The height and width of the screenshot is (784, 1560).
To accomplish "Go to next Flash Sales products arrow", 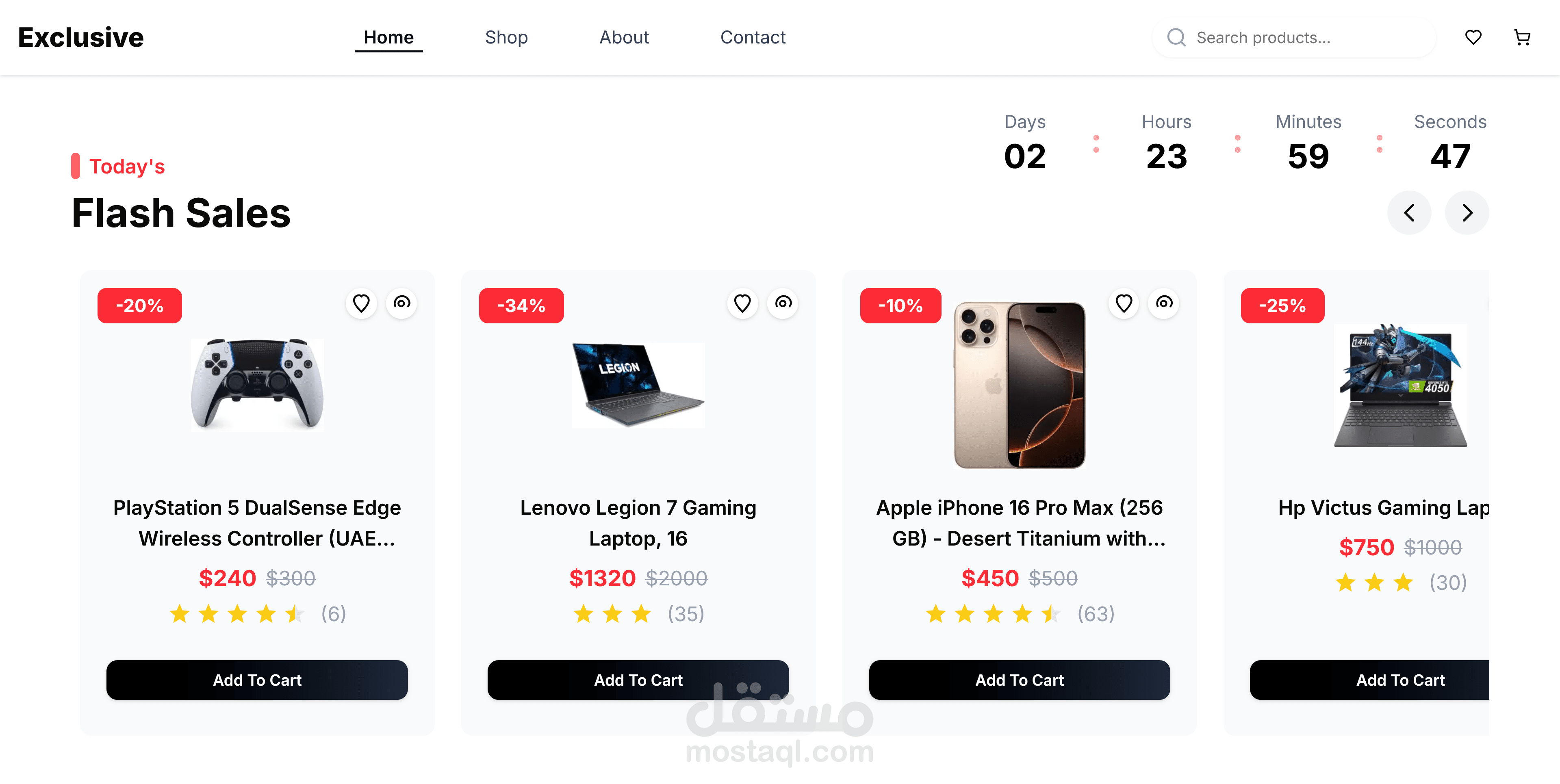I will [x=1467, y=212].
